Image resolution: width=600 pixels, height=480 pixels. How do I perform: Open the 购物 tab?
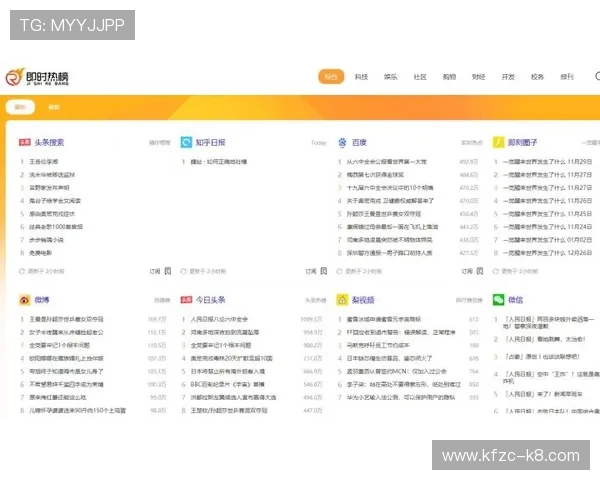click(449, 77)
